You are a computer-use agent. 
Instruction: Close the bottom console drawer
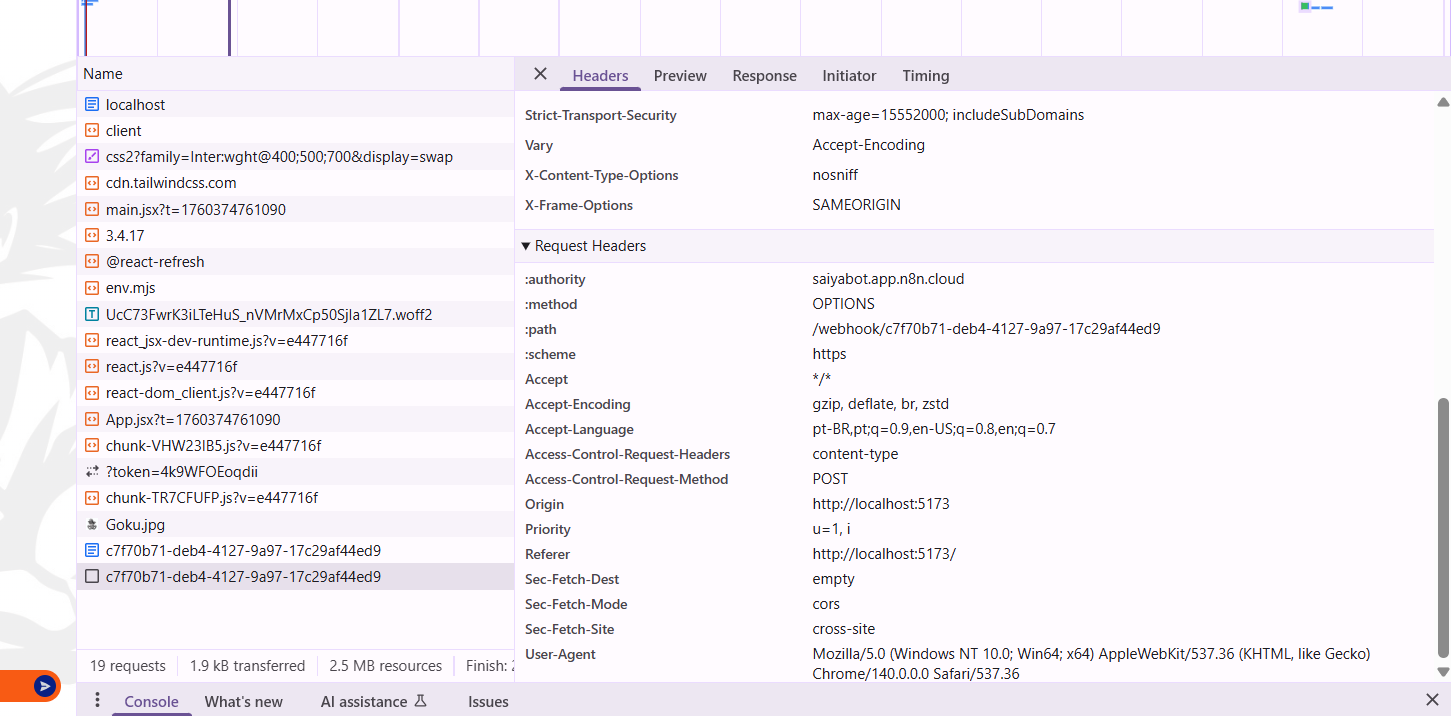click(1432, 700)
